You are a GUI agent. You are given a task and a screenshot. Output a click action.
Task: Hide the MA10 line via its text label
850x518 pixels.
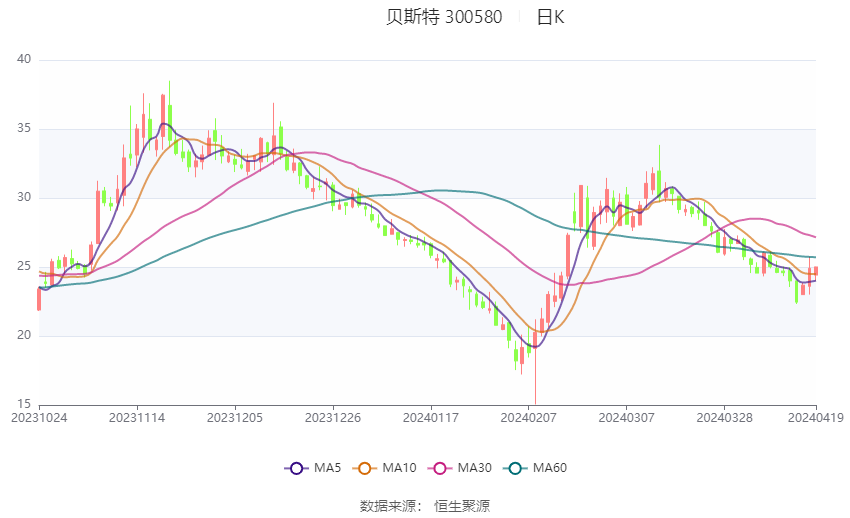click(x=400, y=467)
